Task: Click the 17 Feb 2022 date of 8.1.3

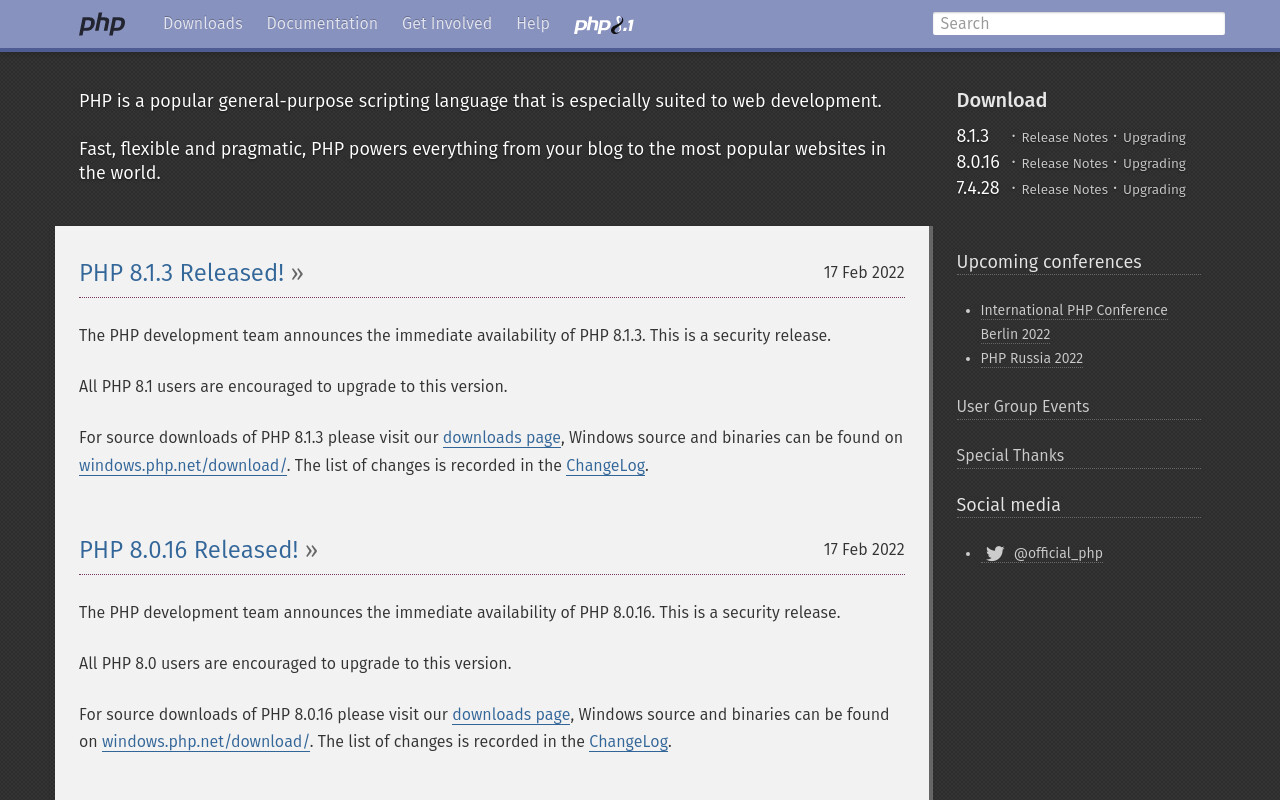Action: click(x=864, y=273)
